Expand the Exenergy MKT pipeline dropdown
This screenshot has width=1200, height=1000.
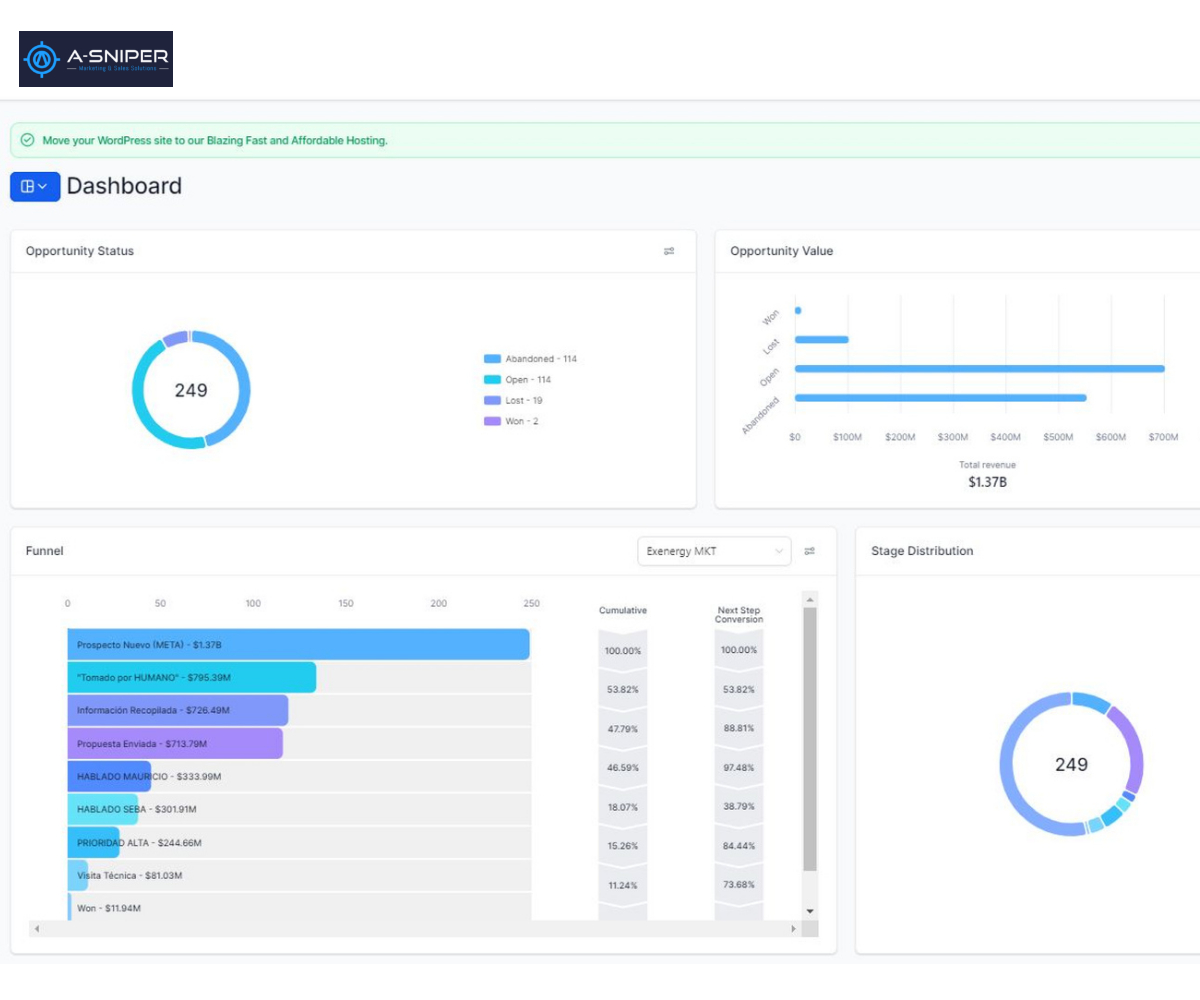point(714,551)
